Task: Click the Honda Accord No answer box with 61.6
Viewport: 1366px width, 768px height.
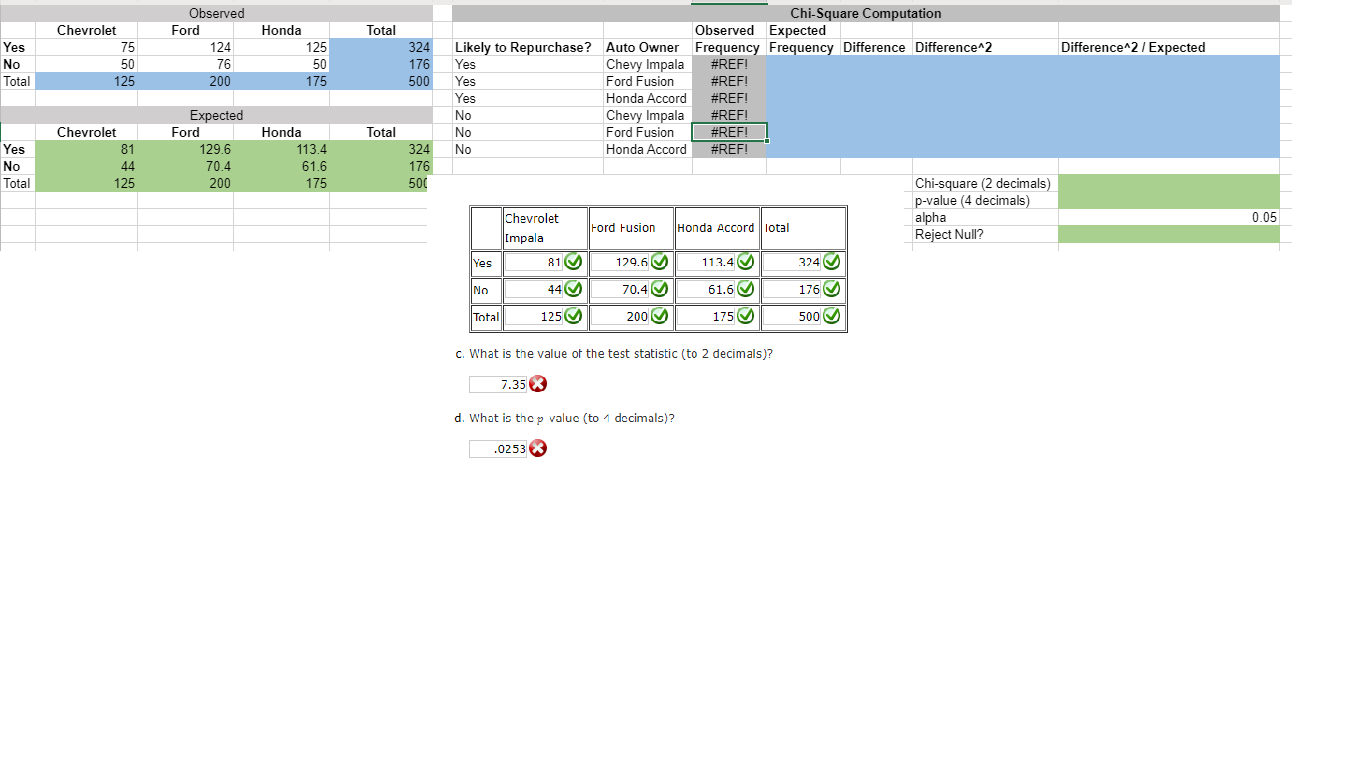Action: coord(705,290)
